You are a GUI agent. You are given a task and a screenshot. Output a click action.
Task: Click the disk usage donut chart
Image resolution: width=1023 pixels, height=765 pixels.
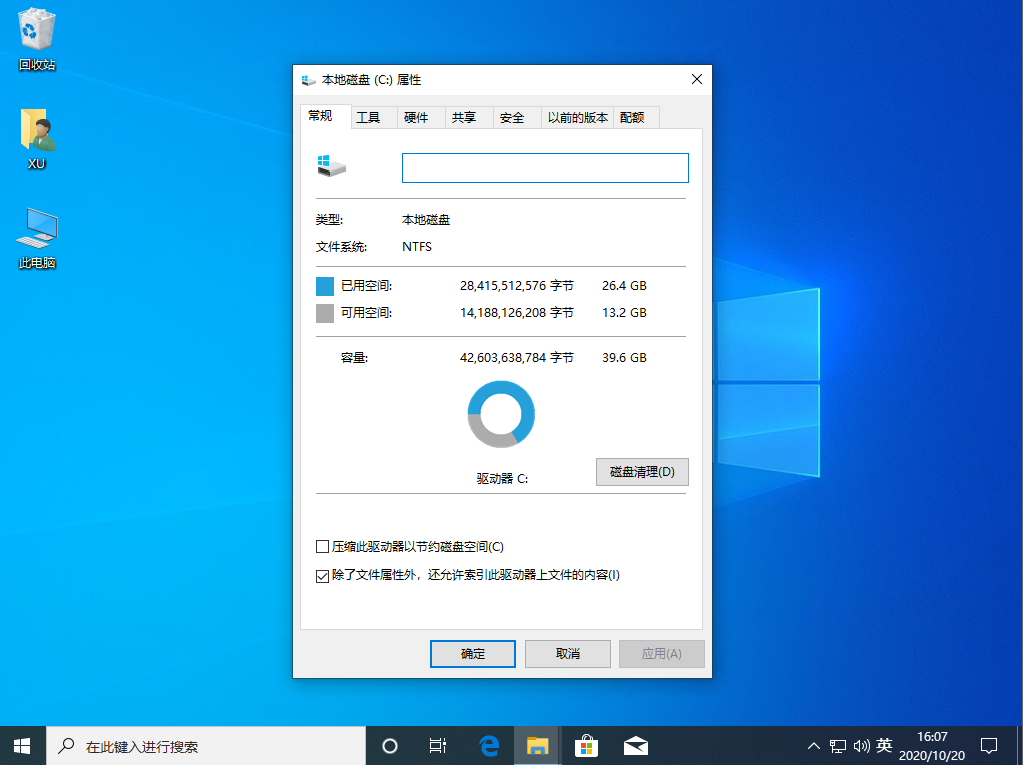pyautogui.click(x=501, y=414)
